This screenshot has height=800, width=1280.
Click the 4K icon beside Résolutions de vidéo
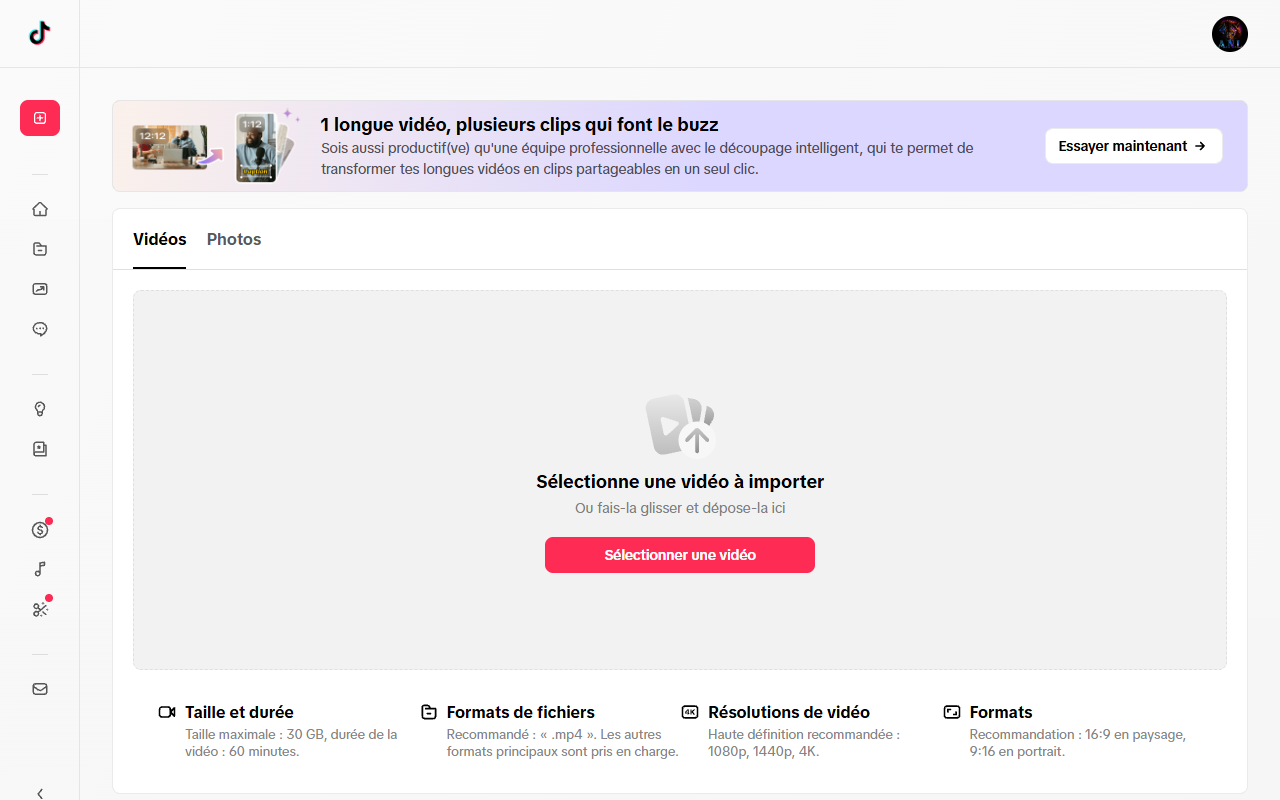pyautogui.click(x=690, y=712)
